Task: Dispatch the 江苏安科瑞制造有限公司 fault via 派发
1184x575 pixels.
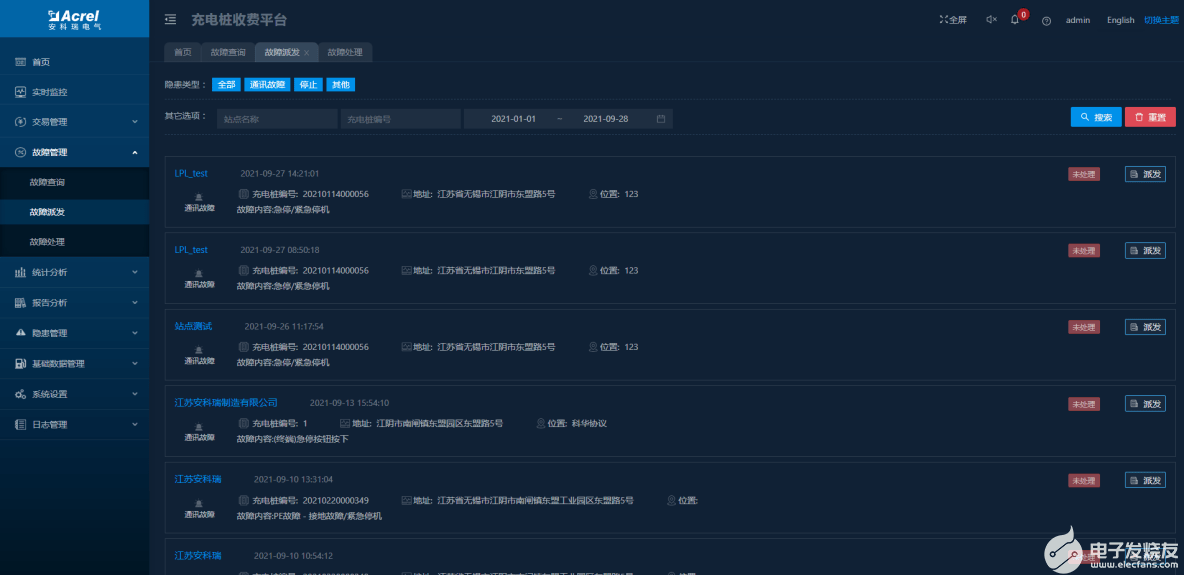Action: pyautogui.click(x=1145, y=403)
